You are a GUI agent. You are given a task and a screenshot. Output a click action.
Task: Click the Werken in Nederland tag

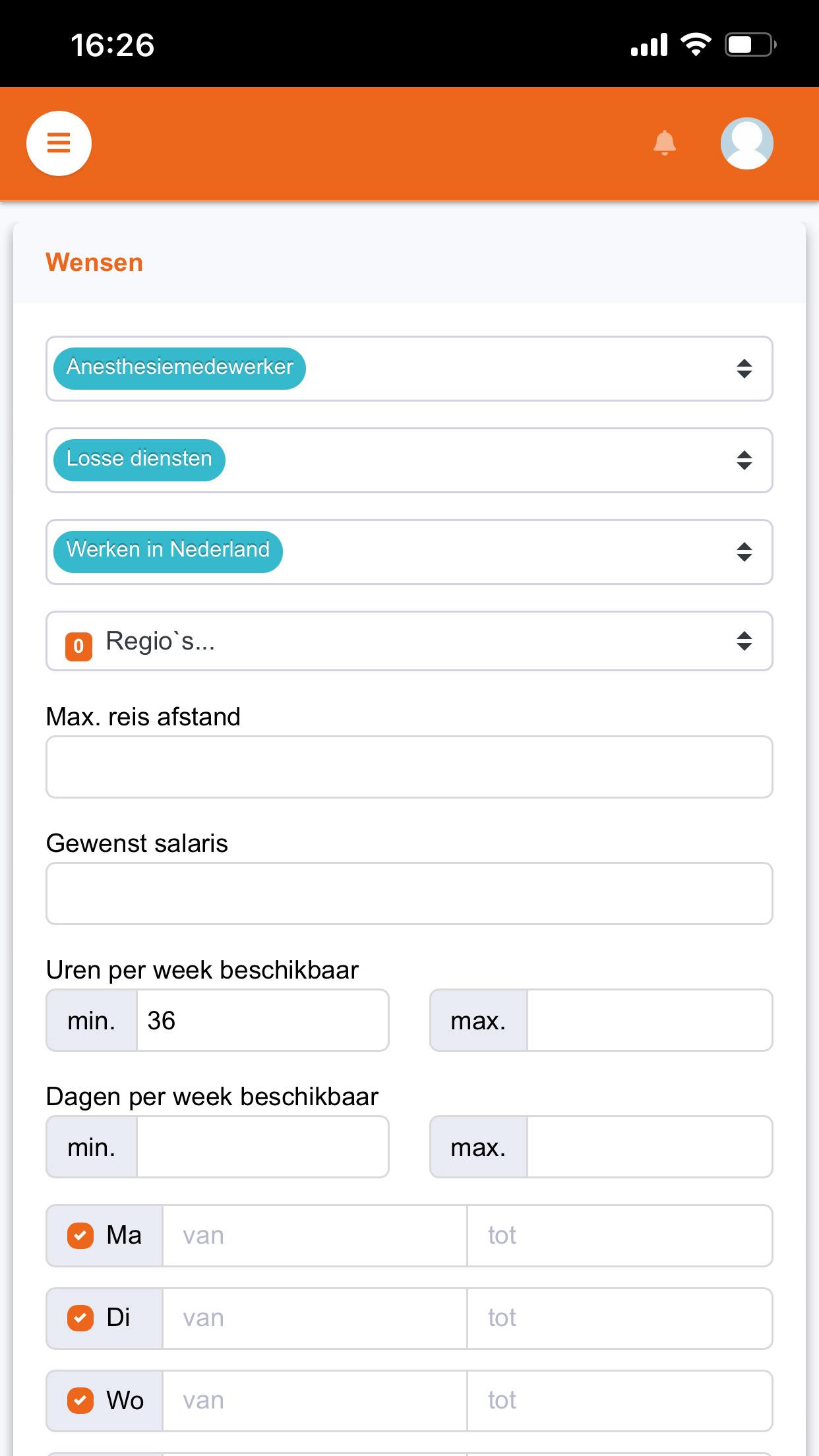point(168,551)
